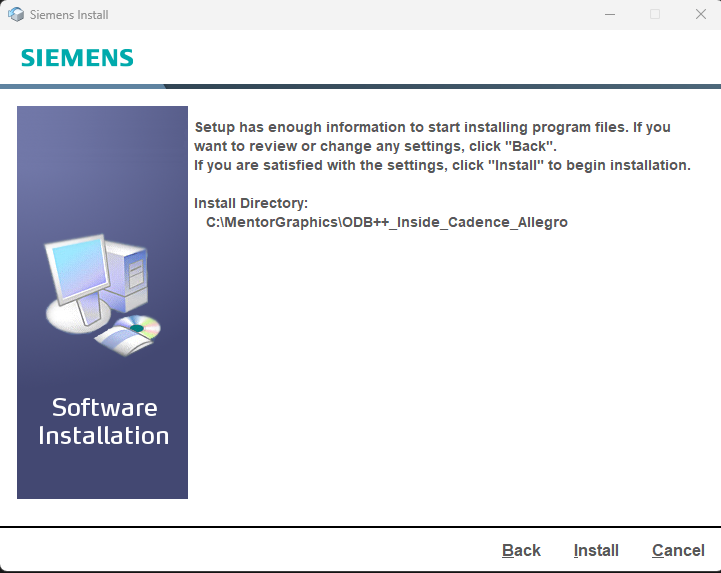This screenshot has width=721, height=573.
Task: Click the "Software Installation" banner text
Action: 104,421
